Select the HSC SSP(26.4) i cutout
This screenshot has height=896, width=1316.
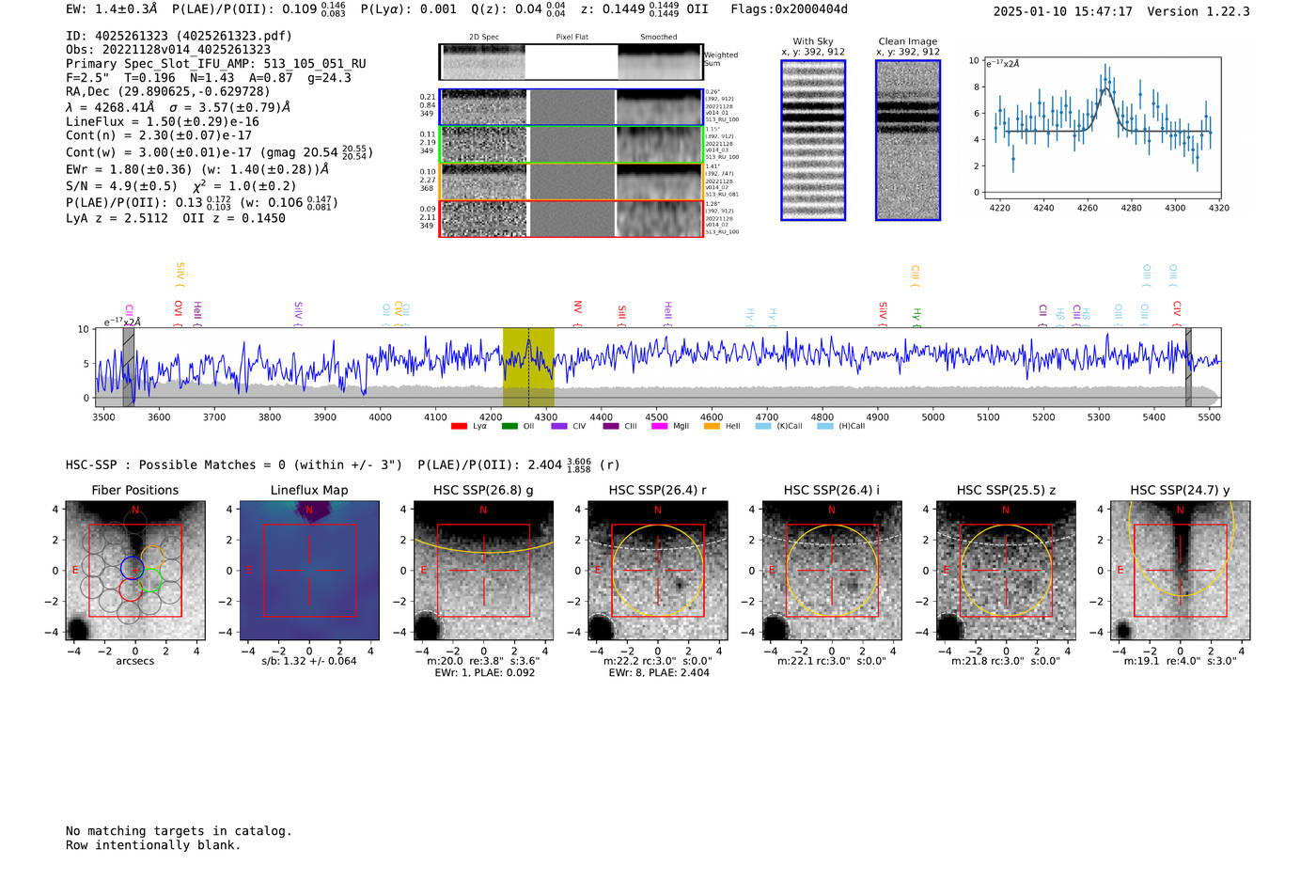(x=832, y=572)
